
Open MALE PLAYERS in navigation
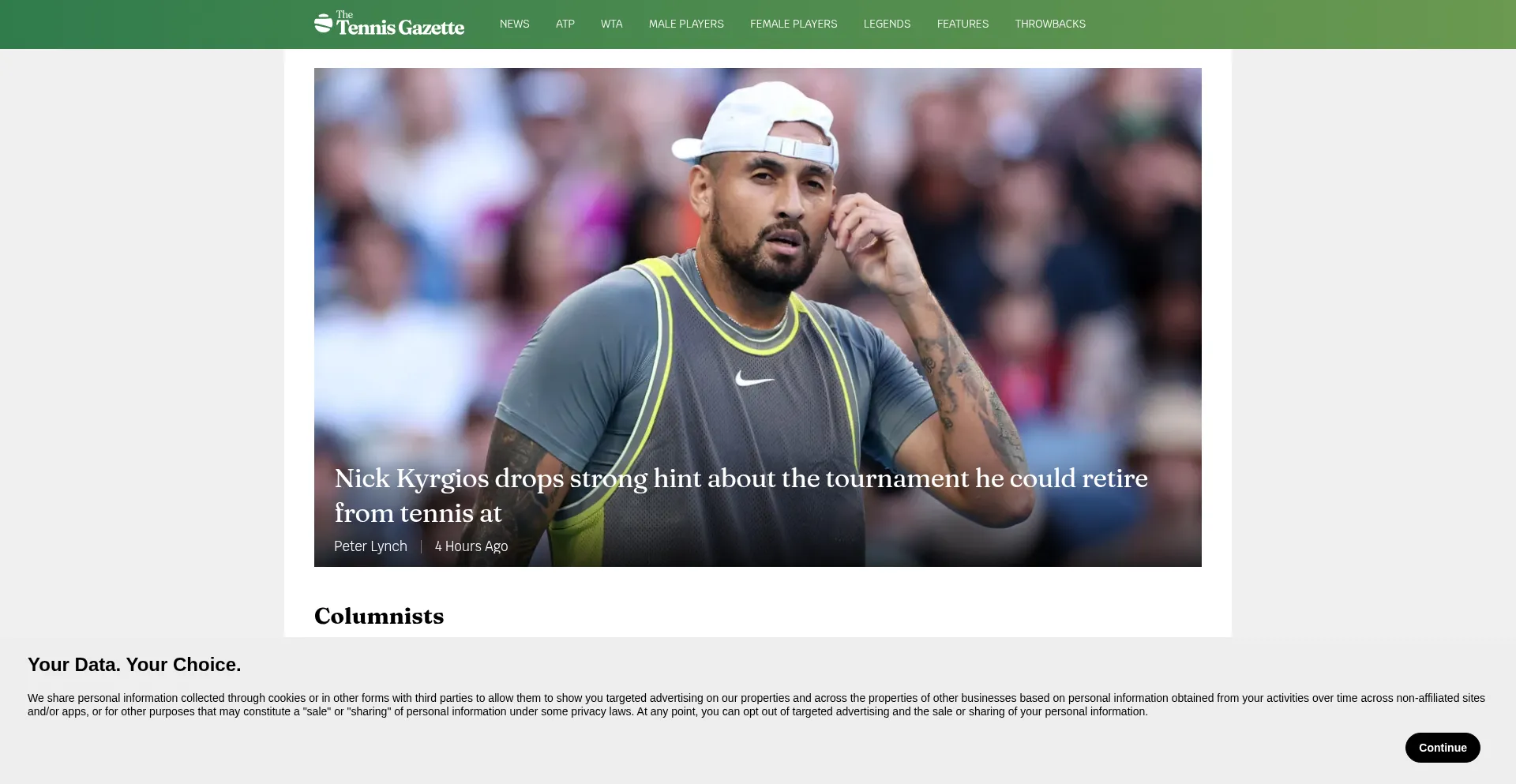click(x=686, y=24)
